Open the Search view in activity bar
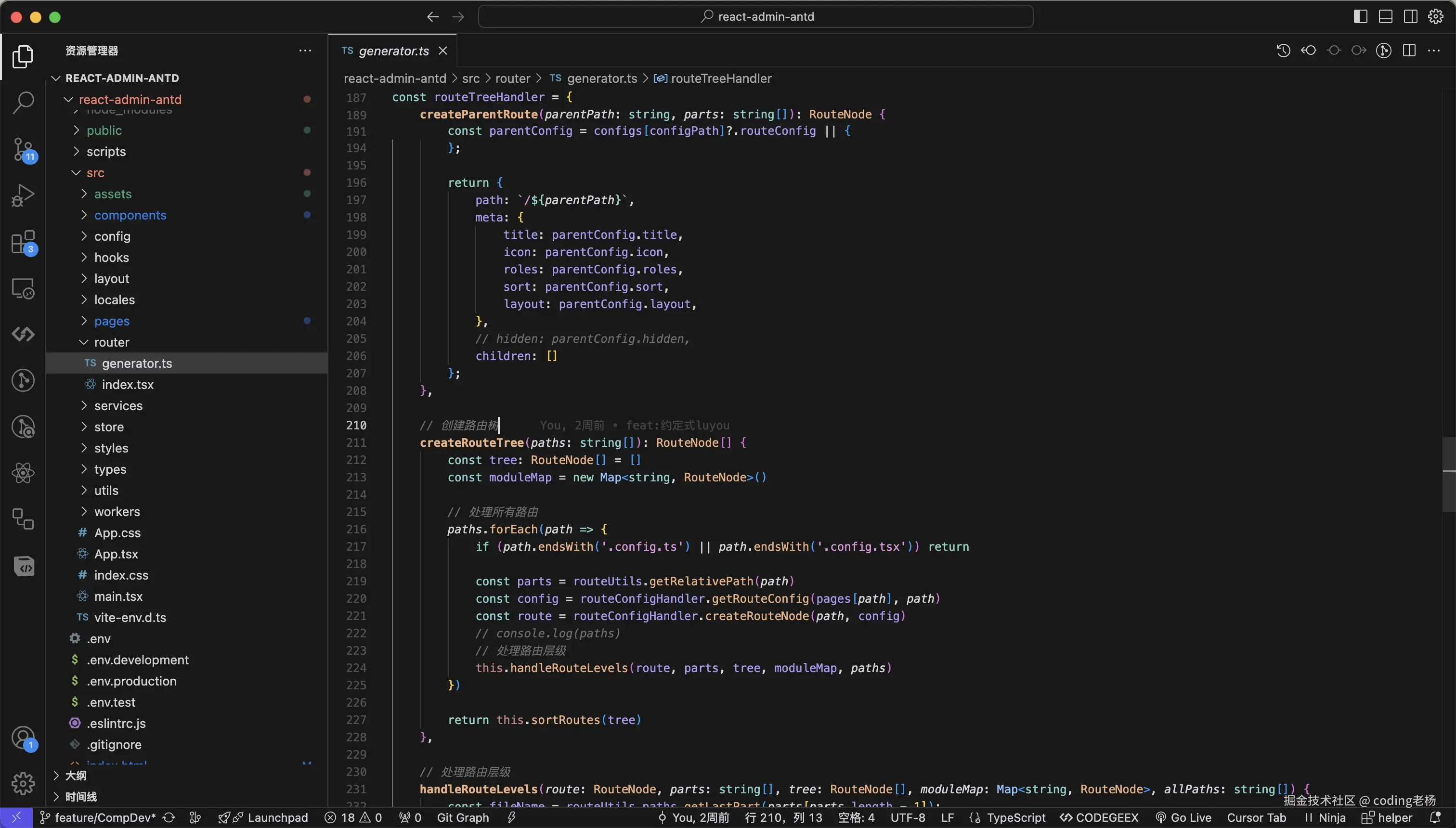Viewport: 1456px width, 828px height. pyautogui.click(x=23, y=103)
